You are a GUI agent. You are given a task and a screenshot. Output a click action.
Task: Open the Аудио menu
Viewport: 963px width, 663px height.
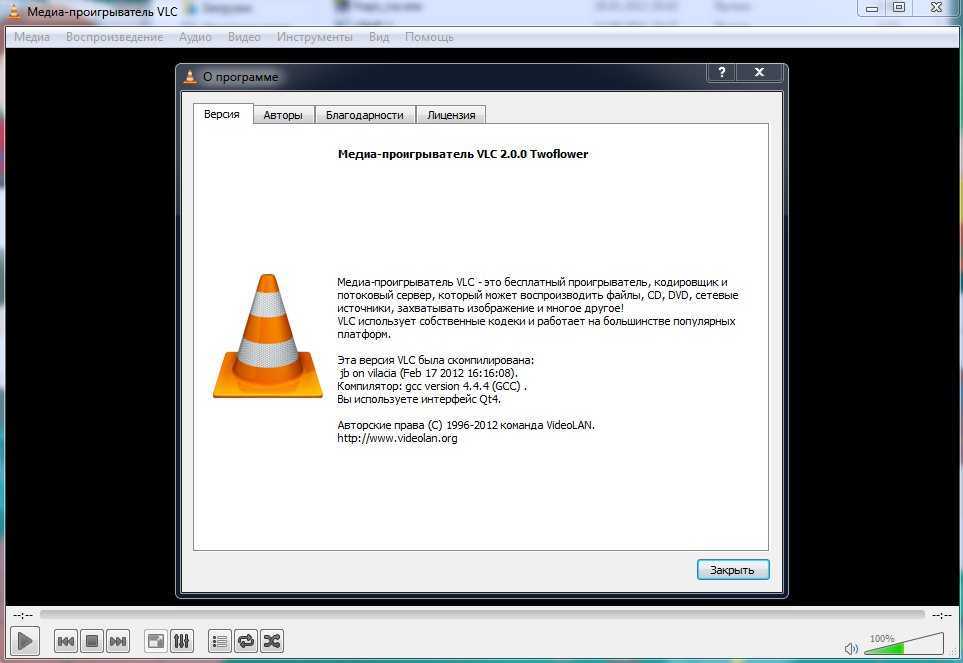(195, 37)
